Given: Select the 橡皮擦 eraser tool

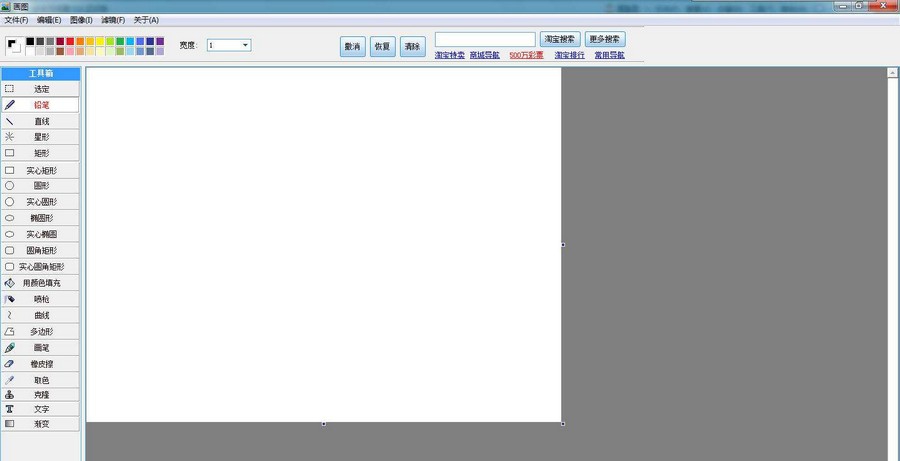Looking at the screenshot, I should click(40, 363).
